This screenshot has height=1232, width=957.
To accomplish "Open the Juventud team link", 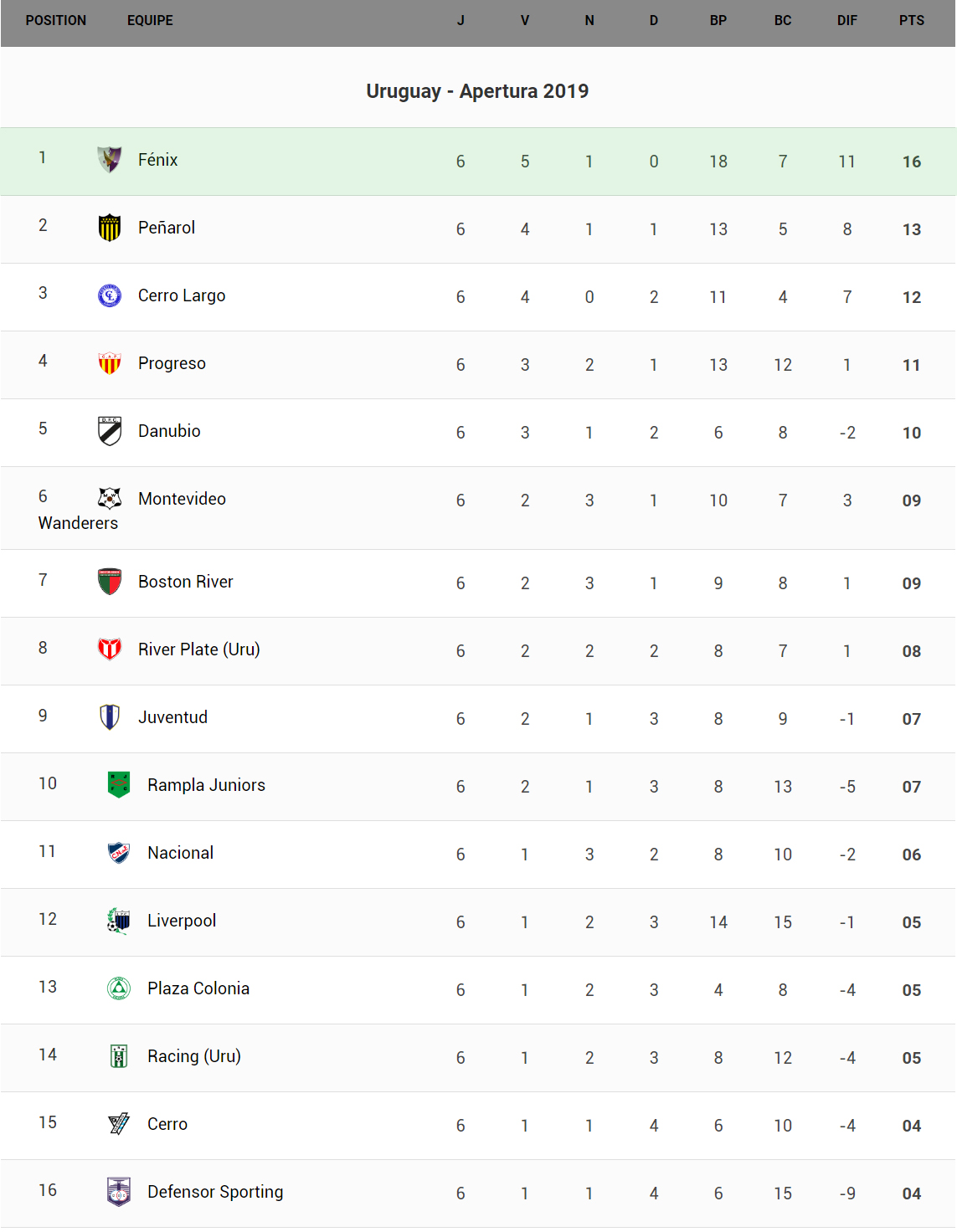I will click(x=172, y=717).
